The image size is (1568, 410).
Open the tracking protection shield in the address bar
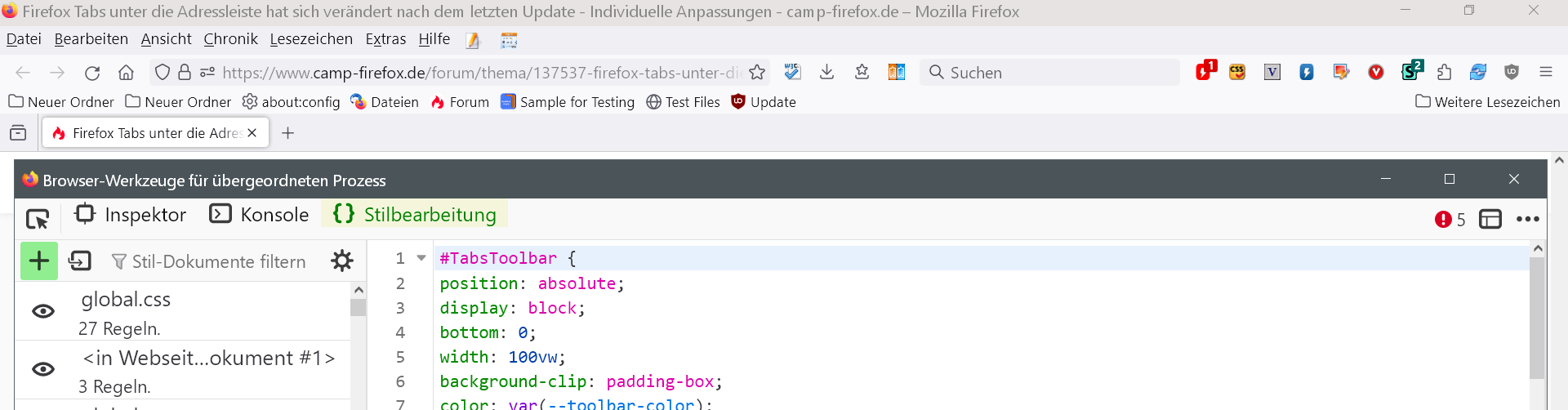pyautogui.click(x=163, y=73)
